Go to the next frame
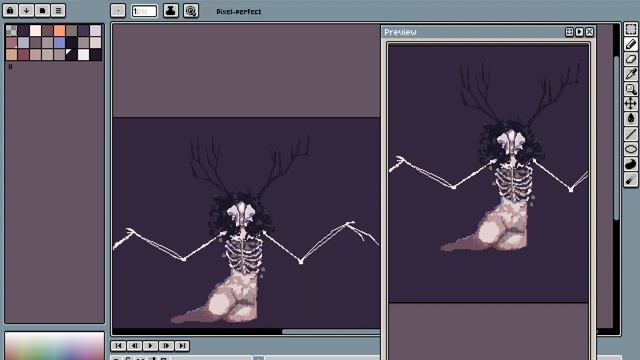The width and height of the screenshot is (640, 360). pos(166,346)
